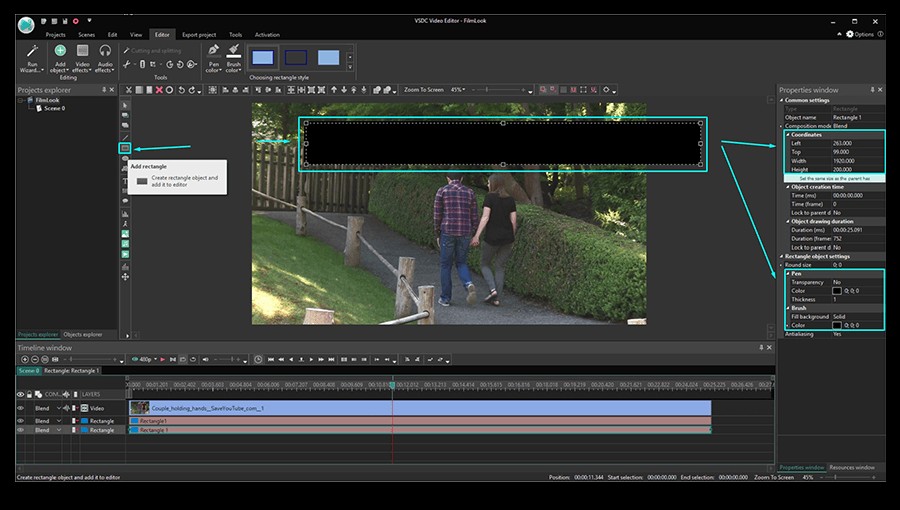Screen dimensions: 900x510
Task: Collapse Object creation time section
Action: pyautogui.click(x=788, y=187)
